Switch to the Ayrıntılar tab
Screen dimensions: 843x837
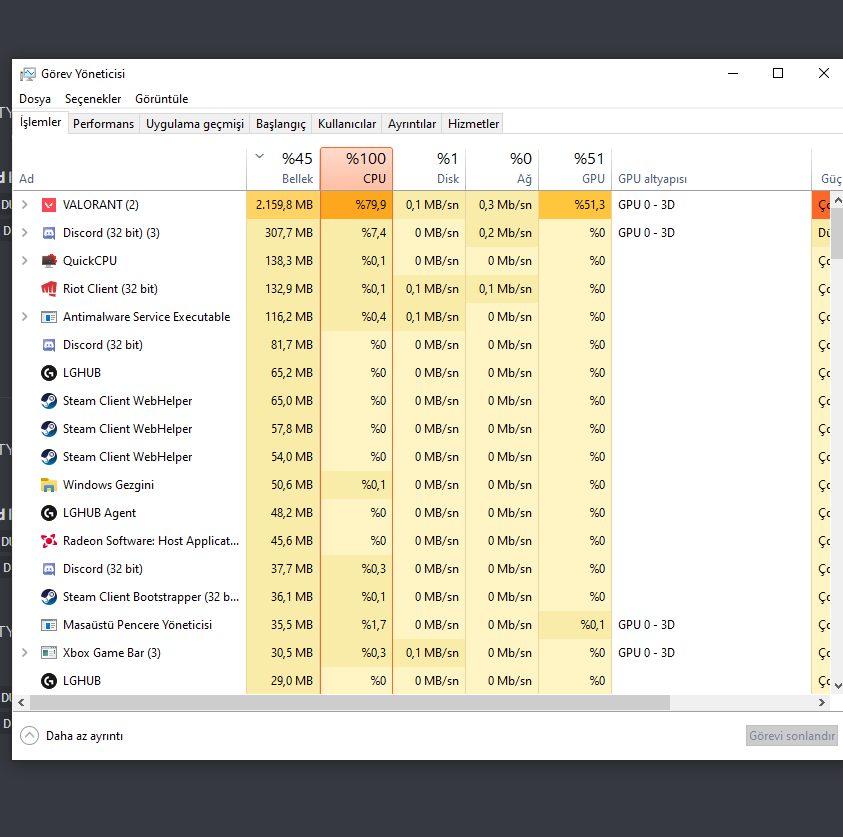point(412,124)
